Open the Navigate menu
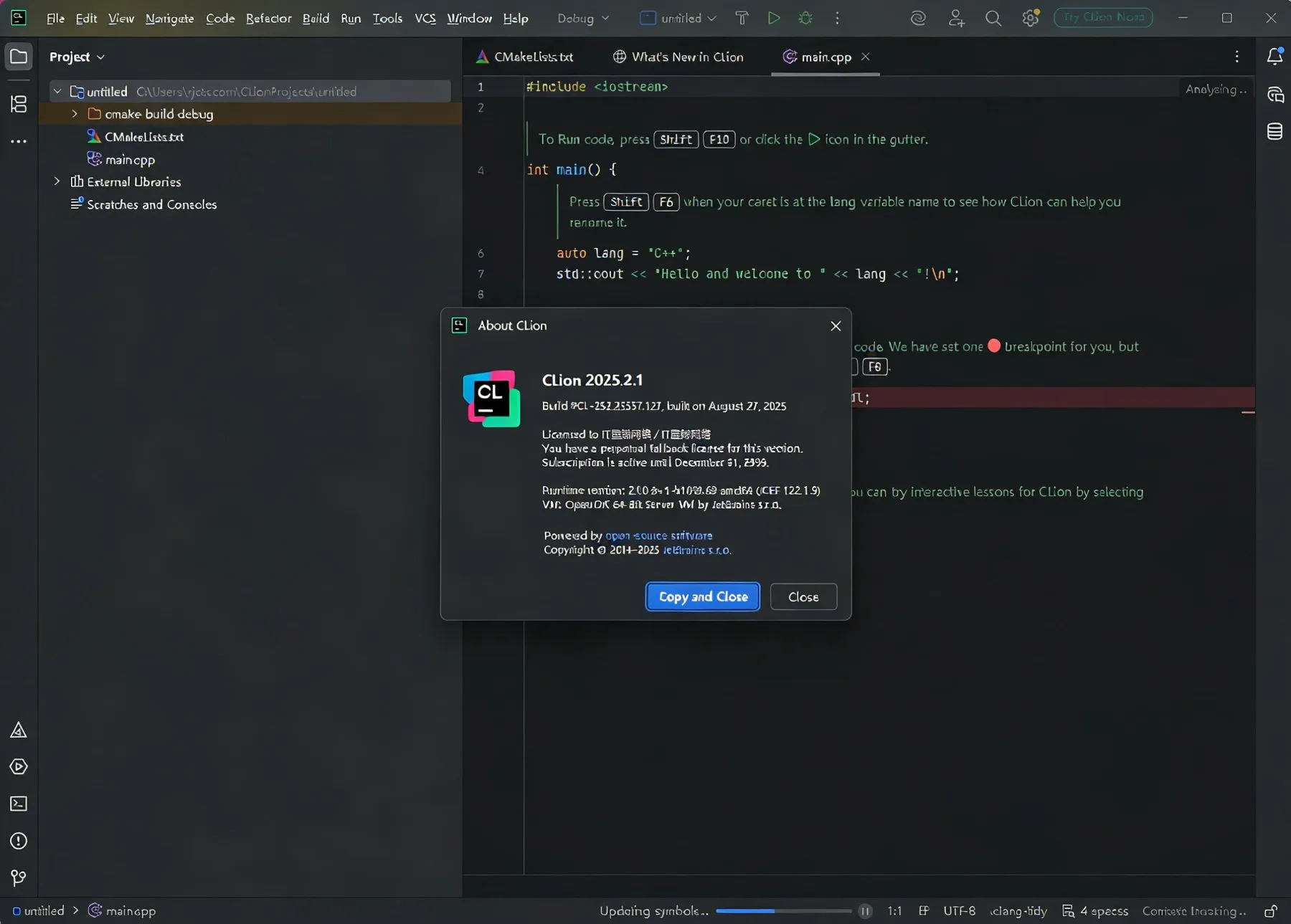 pyautogui.click(x=169, y=18)
